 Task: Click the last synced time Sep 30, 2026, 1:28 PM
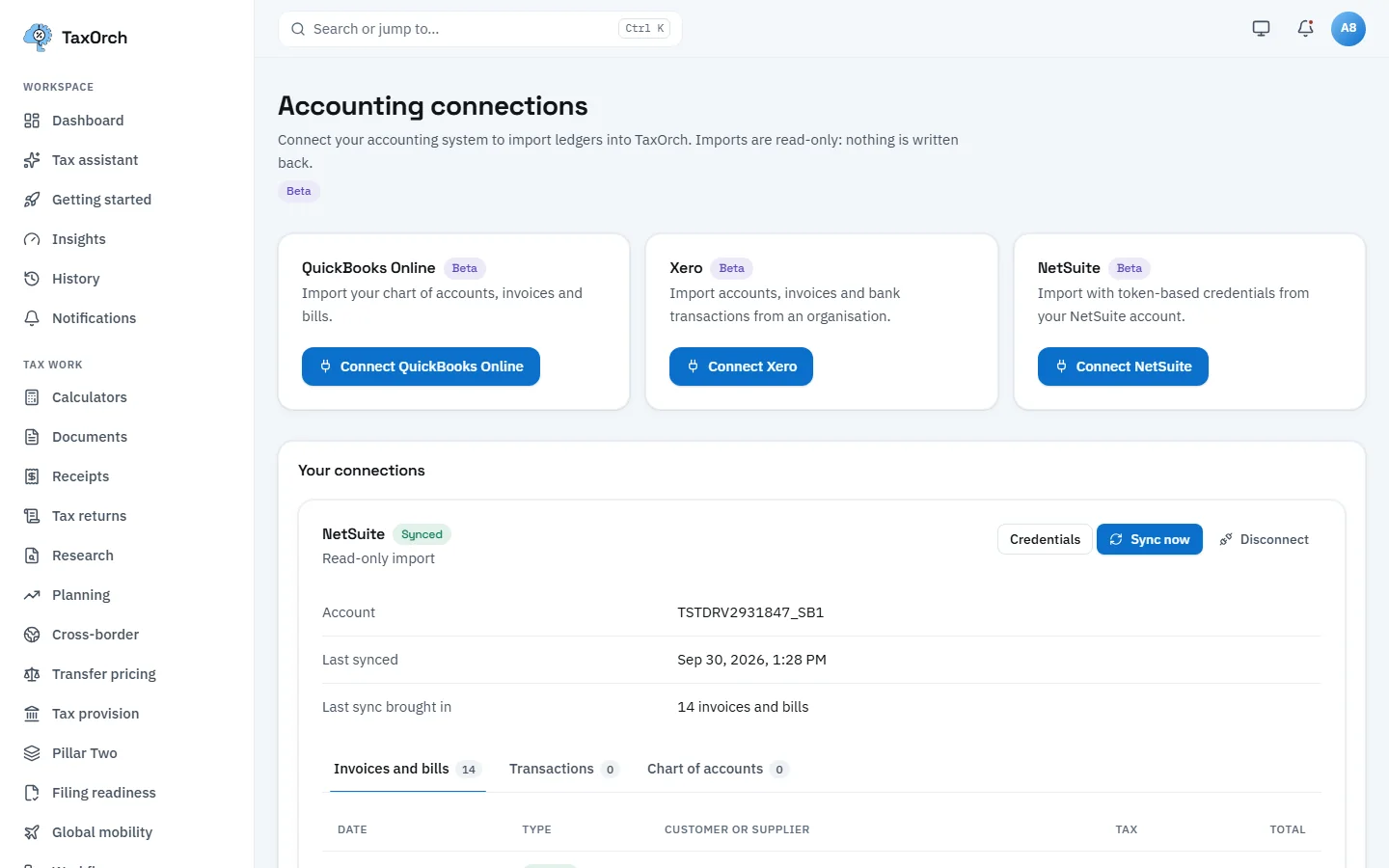coord(751,660)
